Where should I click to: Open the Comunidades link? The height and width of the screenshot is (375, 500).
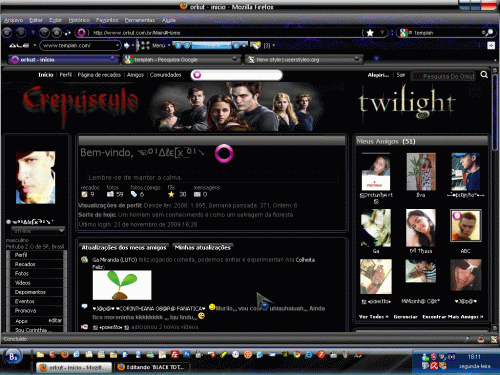coord(165,75)
